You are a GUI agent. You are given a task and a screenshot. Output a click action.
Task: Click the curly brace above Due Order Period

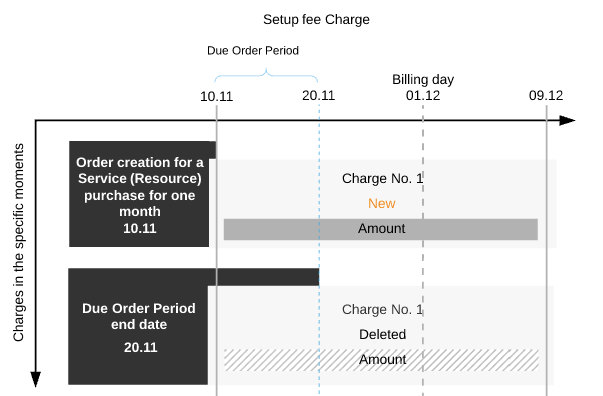point(266,75)
